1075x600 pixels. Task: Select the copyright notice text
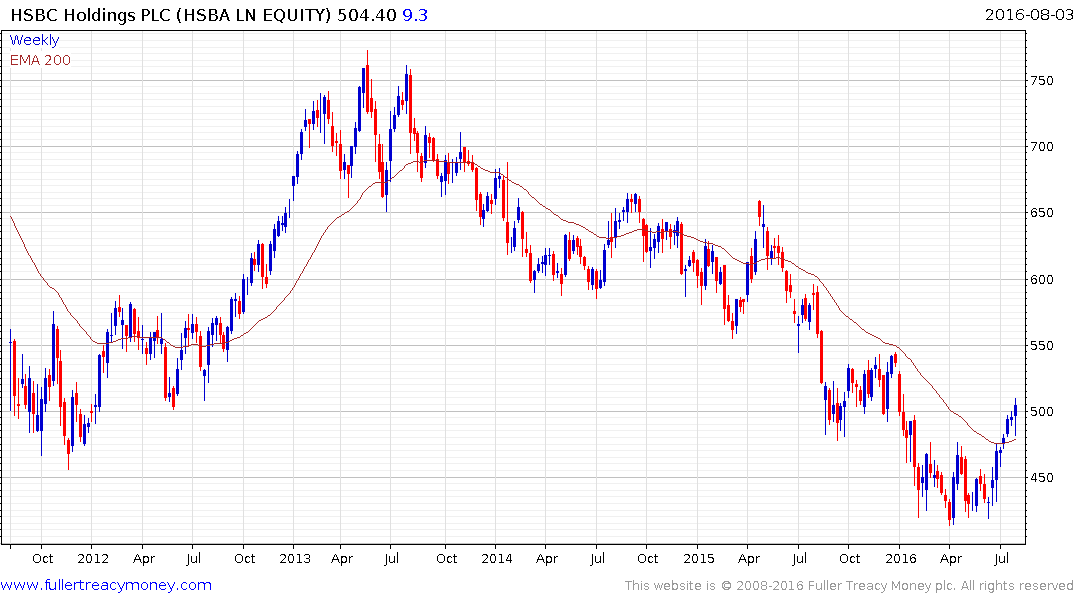click(849, 586)
